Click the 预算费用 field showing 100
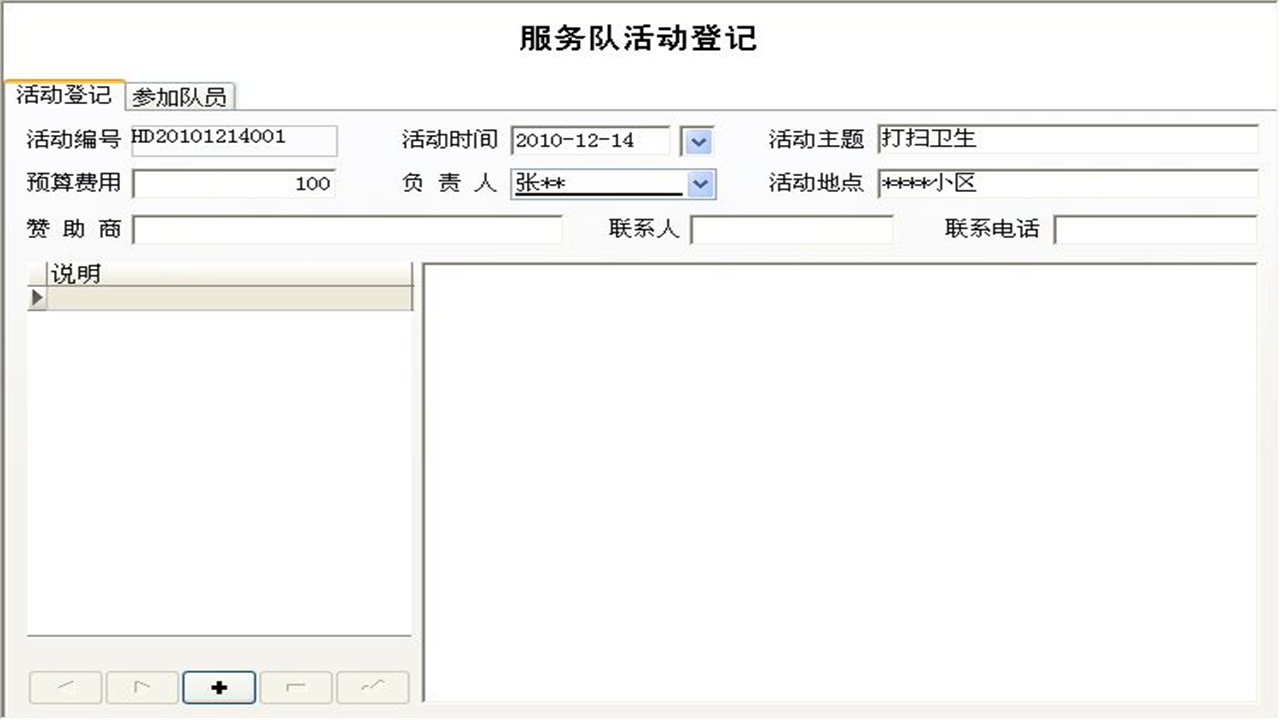The width and height of the screenshot is (1280, 720). click(x=233, y=184)
